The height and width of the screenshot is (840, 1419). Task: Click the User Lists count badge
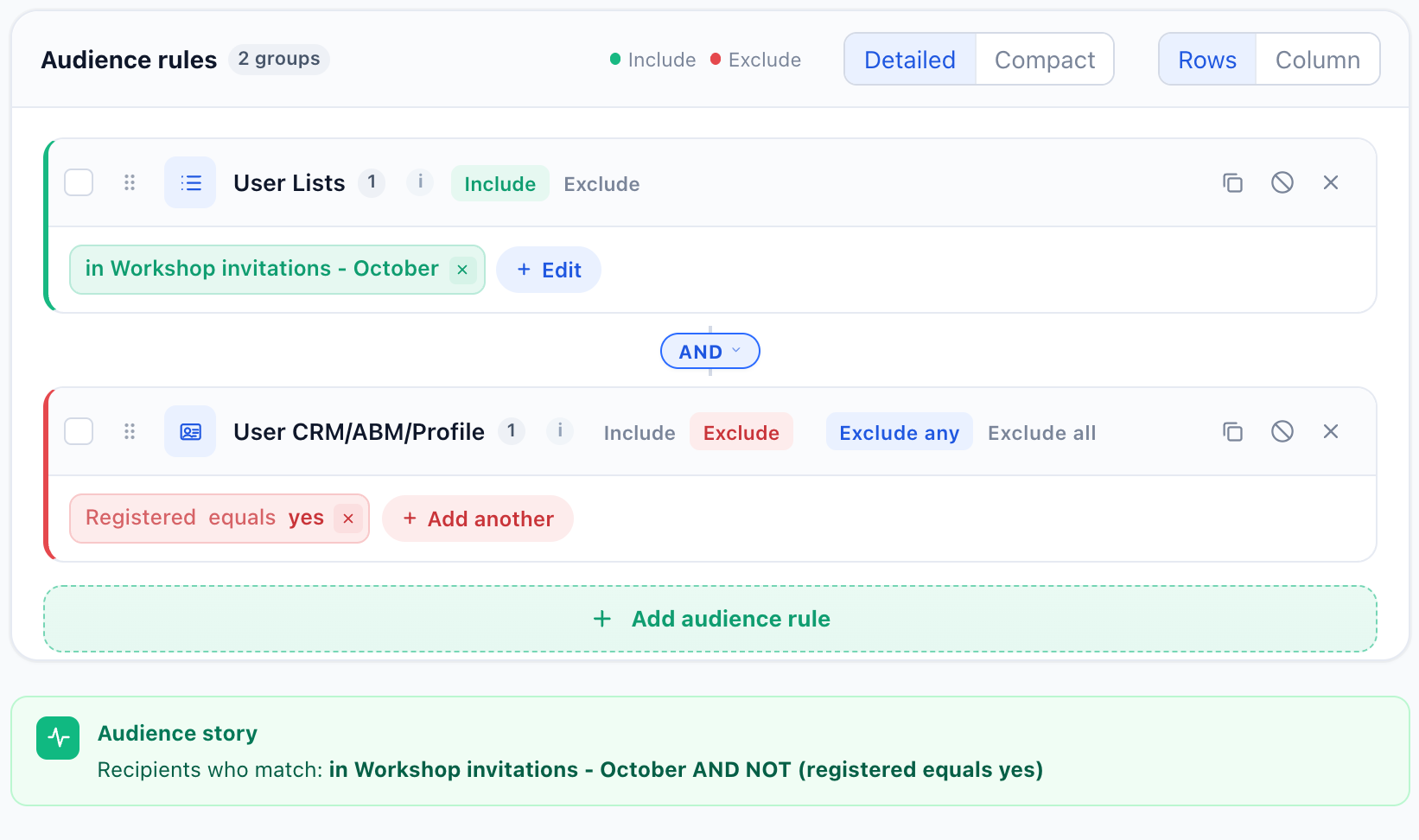(x=372, y=182)
